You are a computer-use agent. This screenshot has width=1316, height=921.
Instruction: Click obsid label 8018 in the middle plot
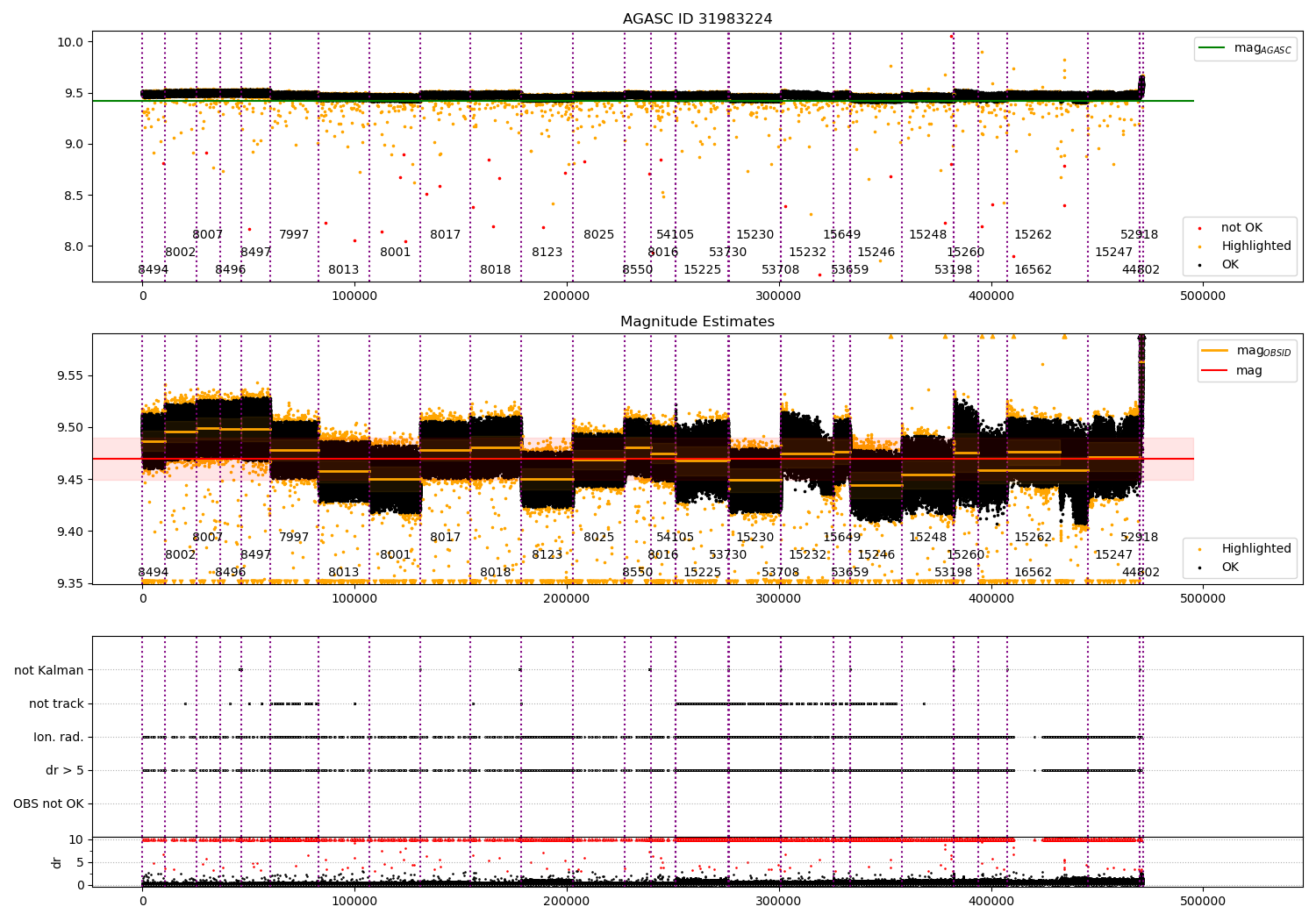point(496,573)
